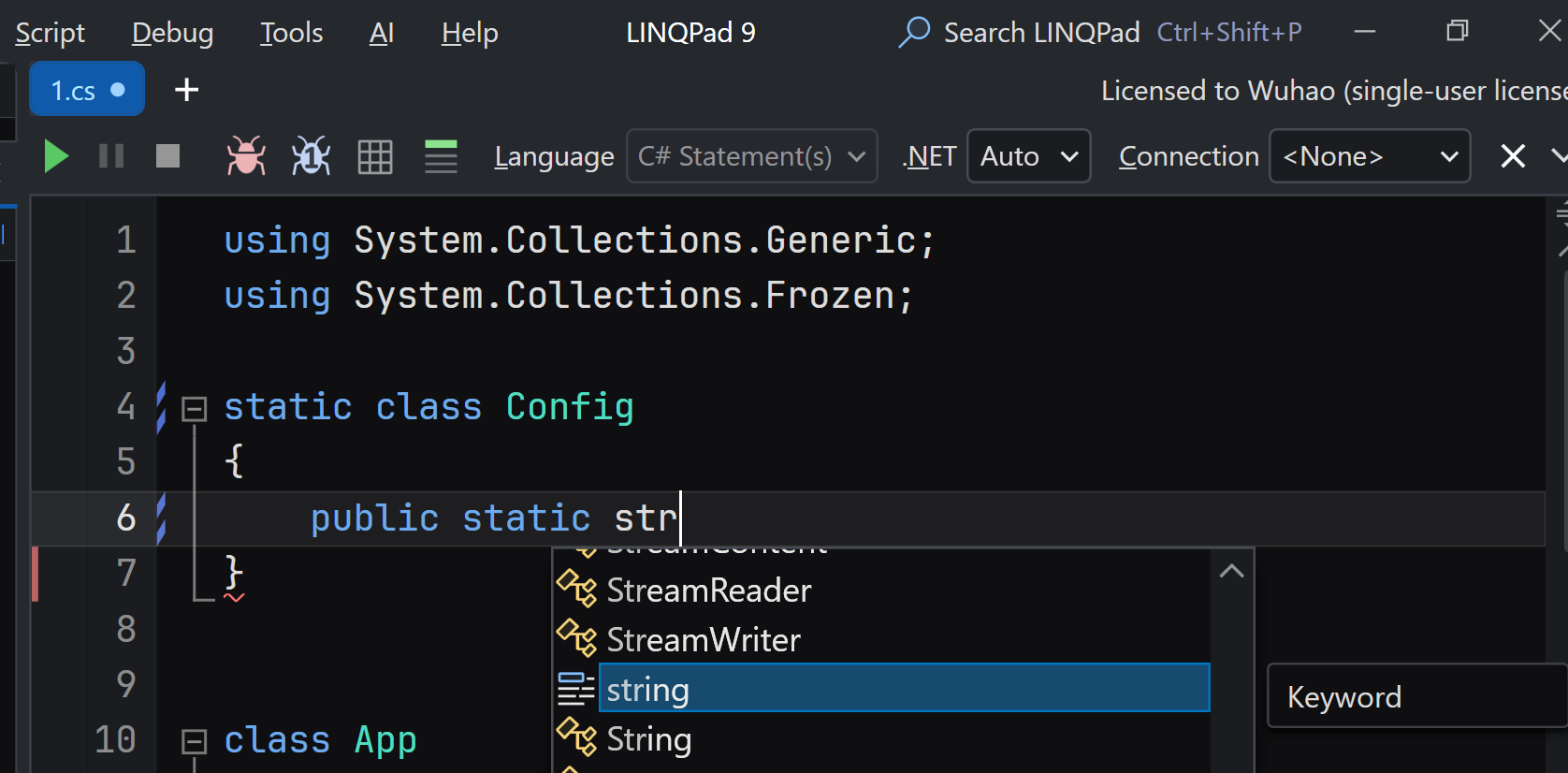The width and height of the screenshot is (1568, 773).
Task: Open the Connection dropdown showing None
Action: [x=1369, y=156]
